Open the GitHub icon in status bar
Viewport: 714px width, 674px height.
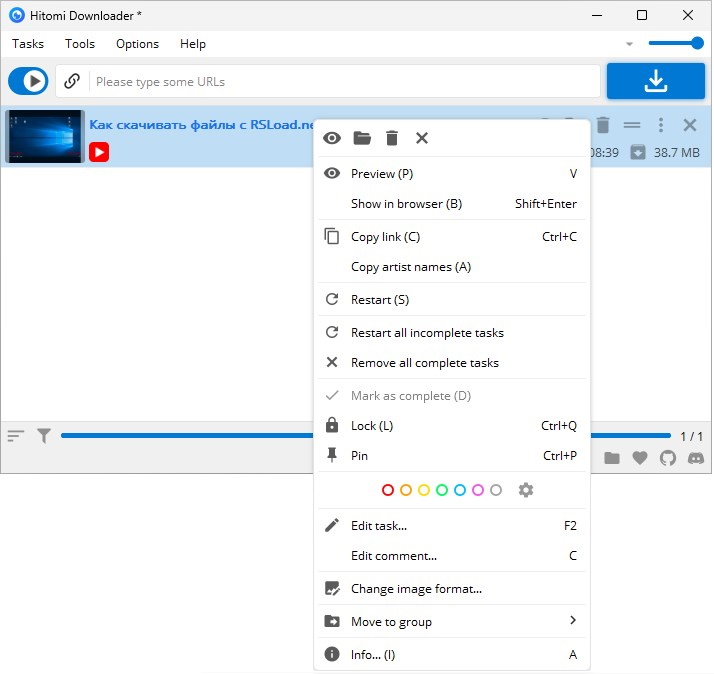click(x=668, y=458)
